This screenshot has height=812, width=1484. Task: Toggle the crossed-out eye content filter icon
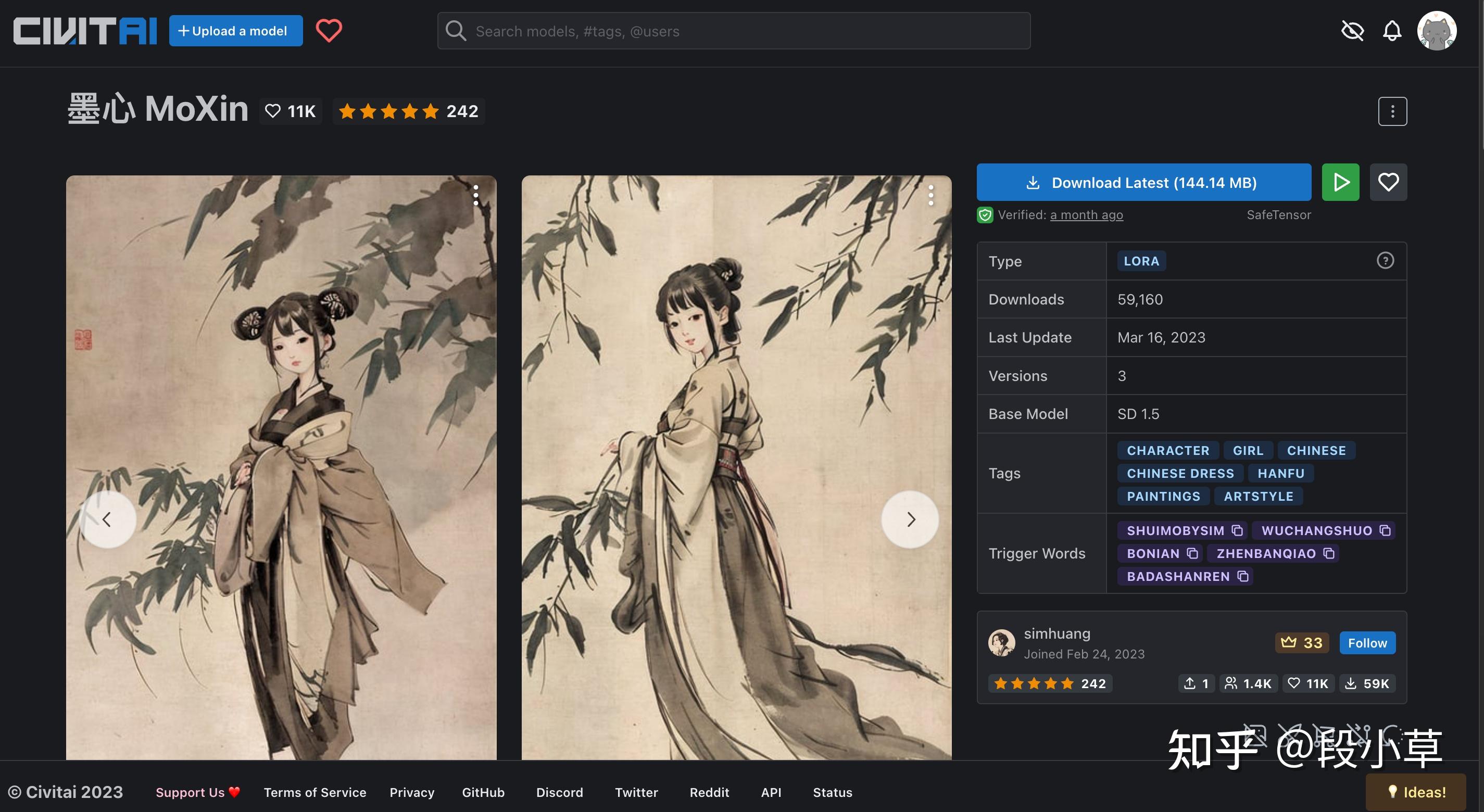tap(1352, 31)
